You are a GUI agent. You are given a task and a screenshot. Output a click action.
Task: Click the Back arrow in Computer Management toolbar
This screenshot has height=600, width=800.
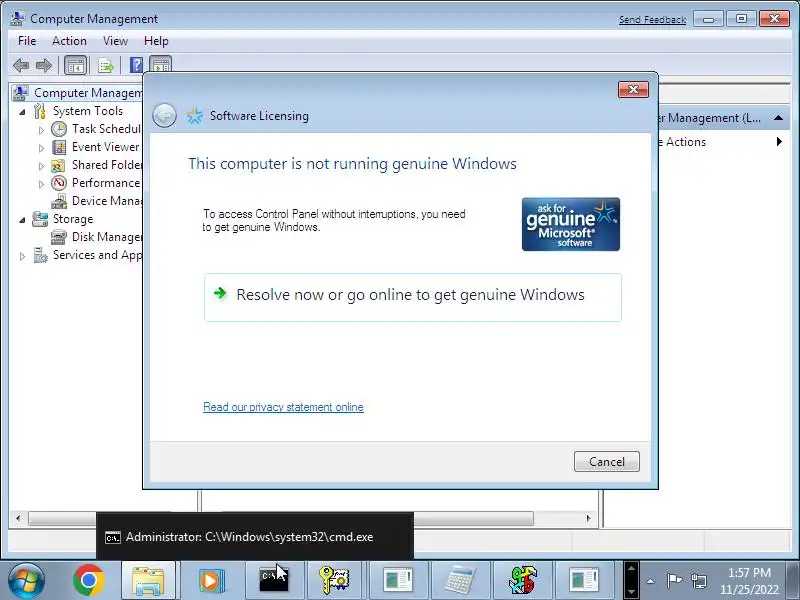(x=21, y=65)
